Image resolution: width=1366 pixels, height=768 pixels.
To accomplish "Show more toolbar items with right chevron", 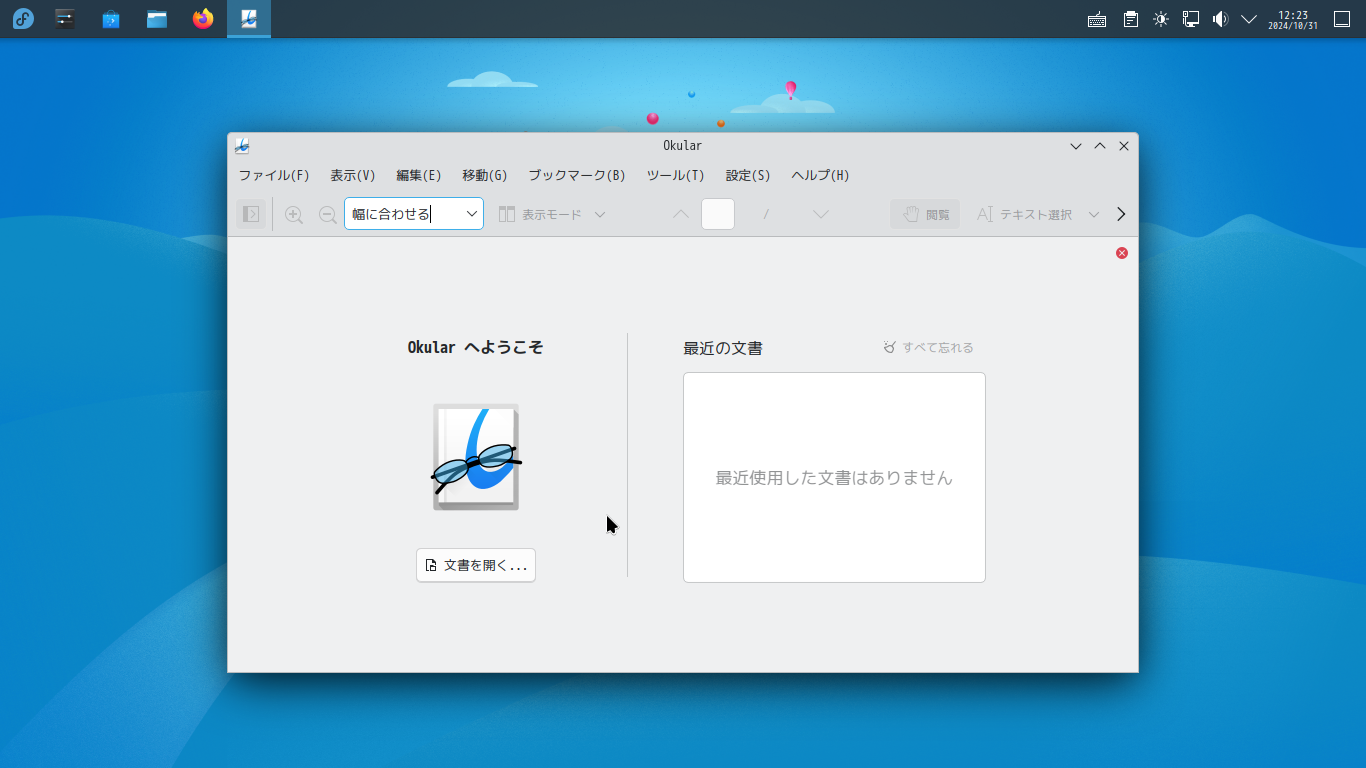I will click(1121, 214).
